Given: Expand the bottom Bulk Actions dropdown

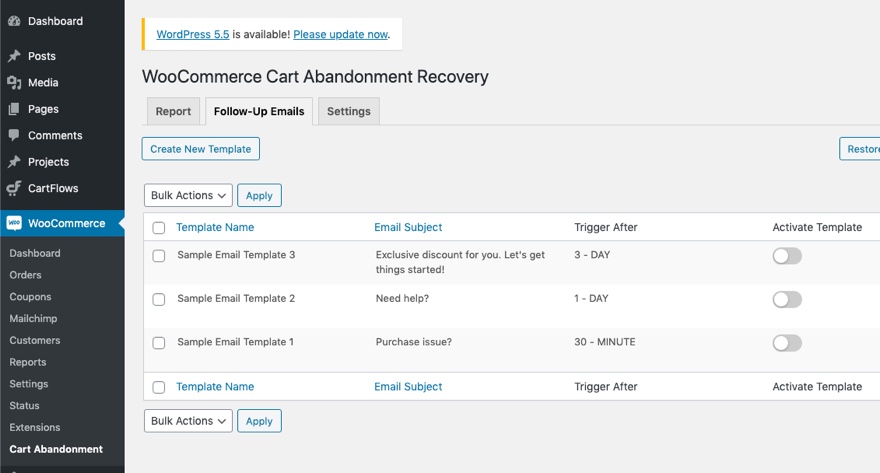Looking at the screenshot, I should coord(188,421).
